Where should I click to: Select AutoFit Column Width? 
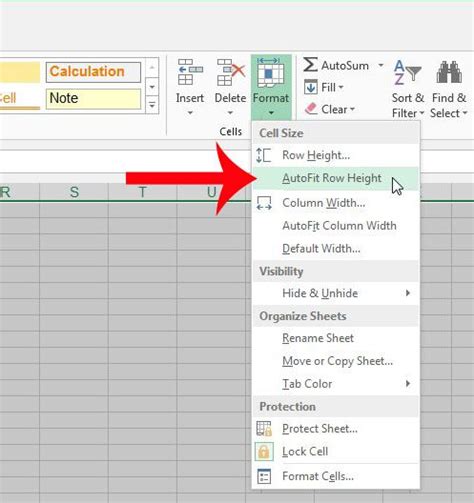335,226
